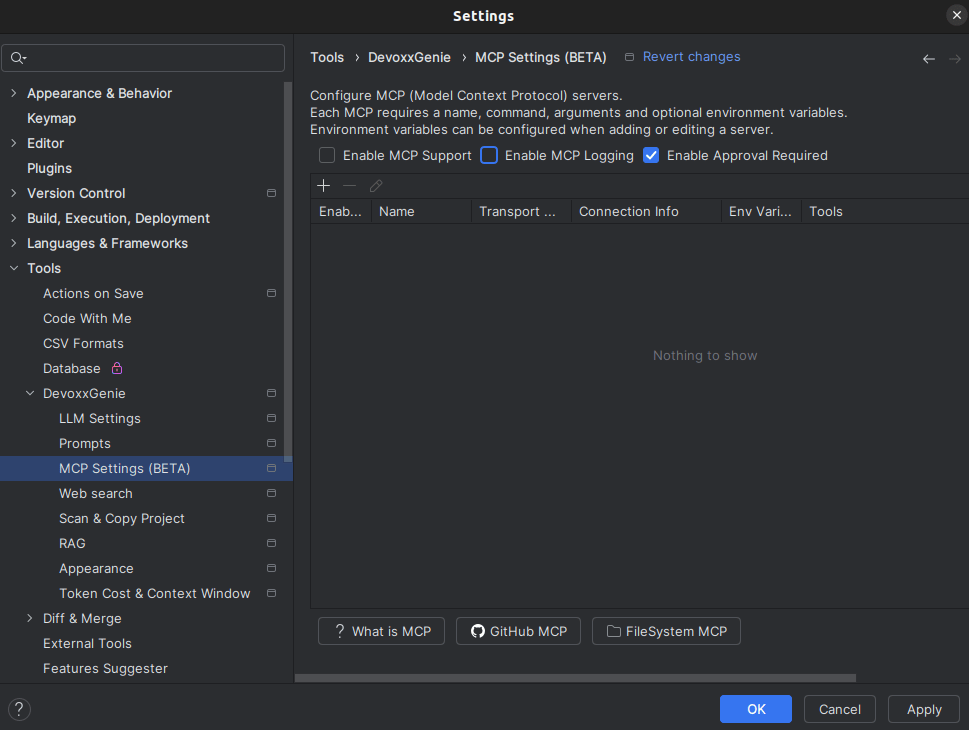Screen dimensions: 969x730
Task: Select Keymap in settings sidebar
Action: (x=51, y=118)
